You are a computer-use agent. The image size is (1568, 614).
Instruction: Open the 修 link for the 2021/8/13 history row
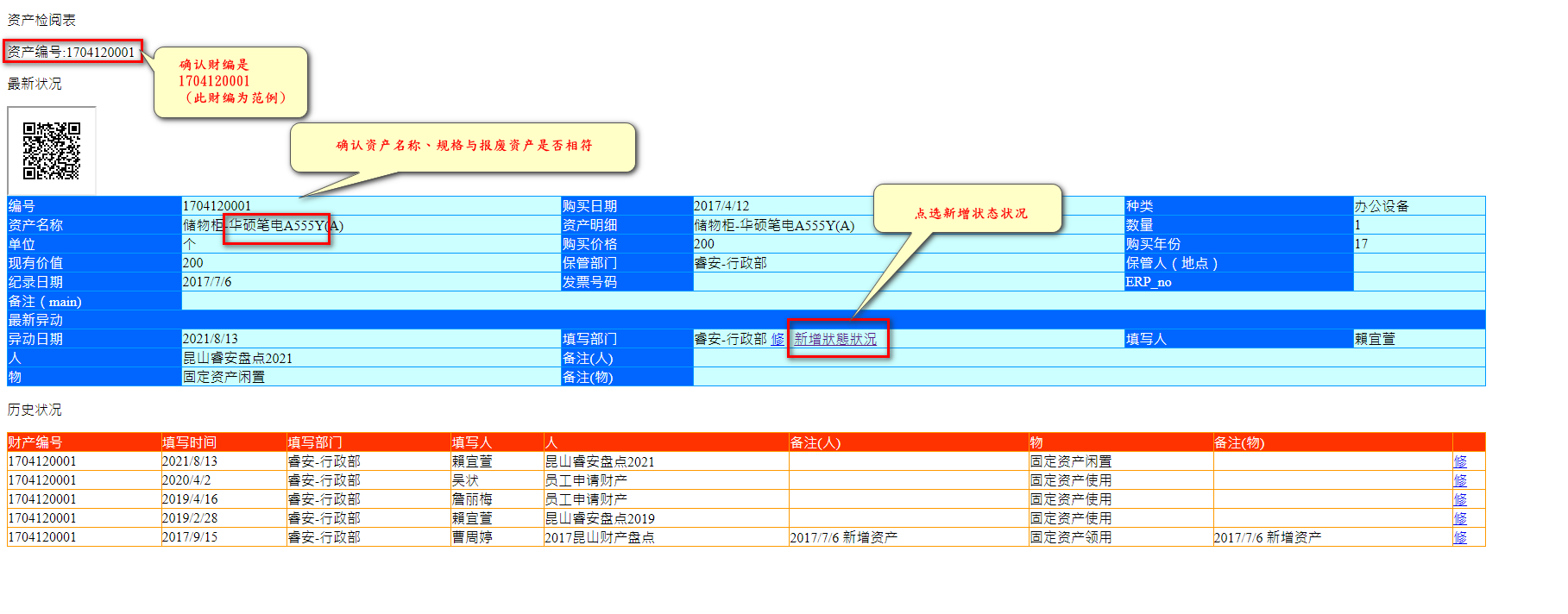coord(1459,461)
